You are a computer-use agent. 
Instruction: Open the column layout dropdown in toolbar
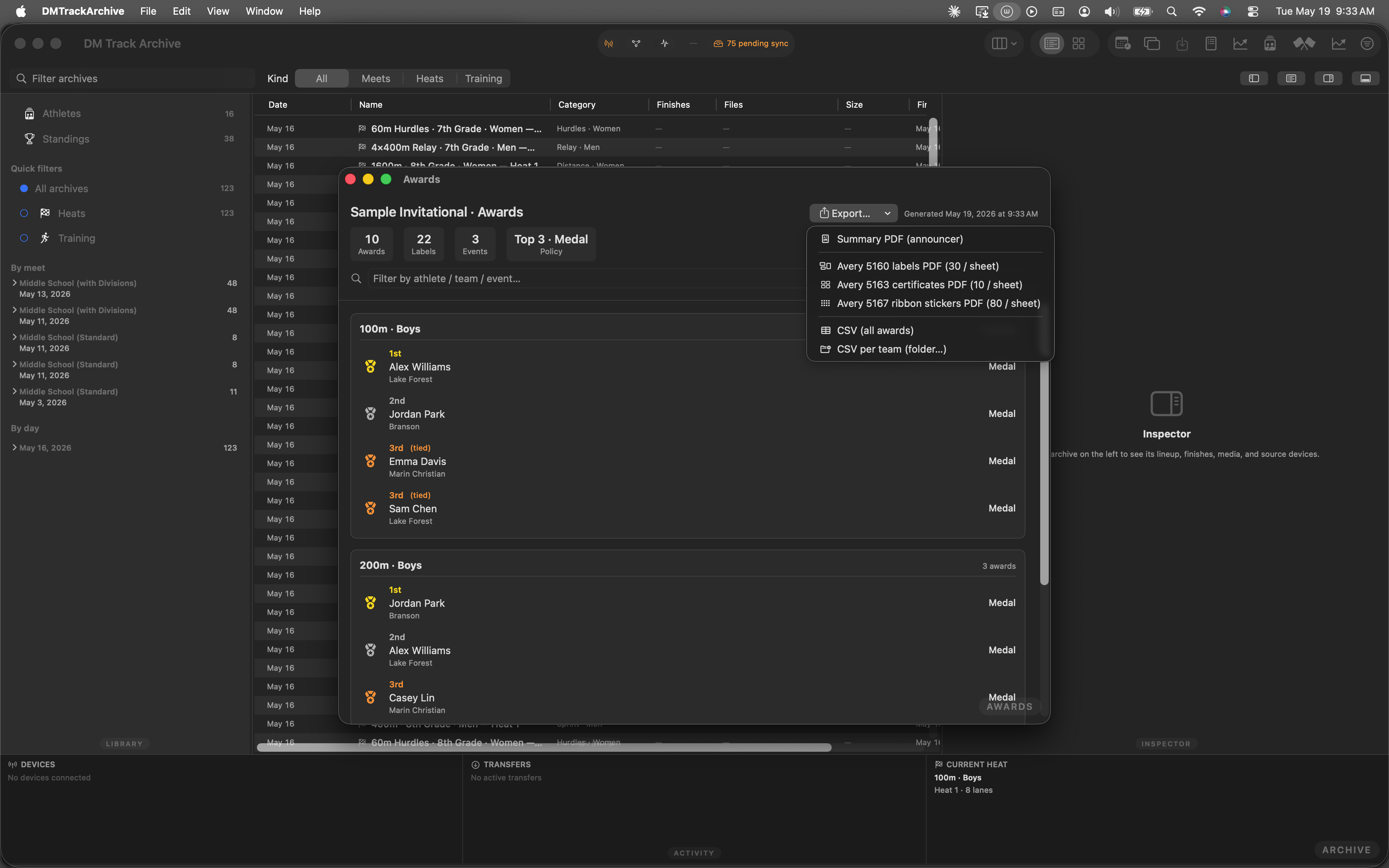1005,44
